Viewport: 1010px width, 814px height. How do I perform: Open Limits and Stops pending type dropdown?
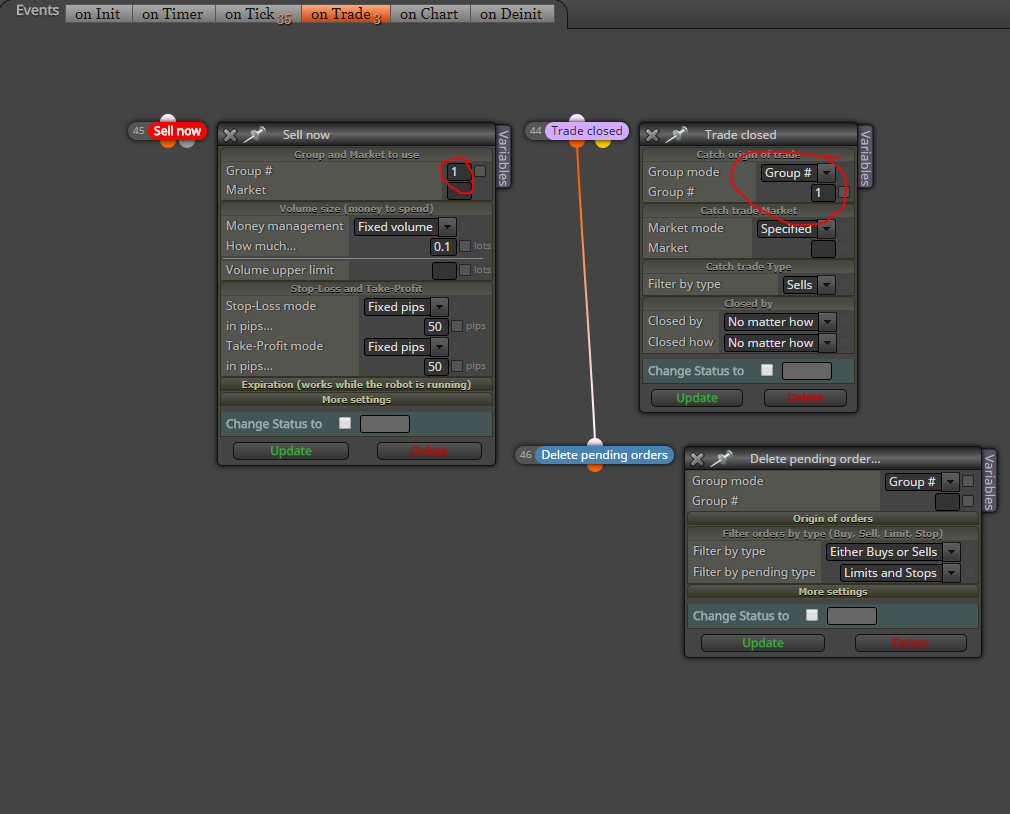900,573
